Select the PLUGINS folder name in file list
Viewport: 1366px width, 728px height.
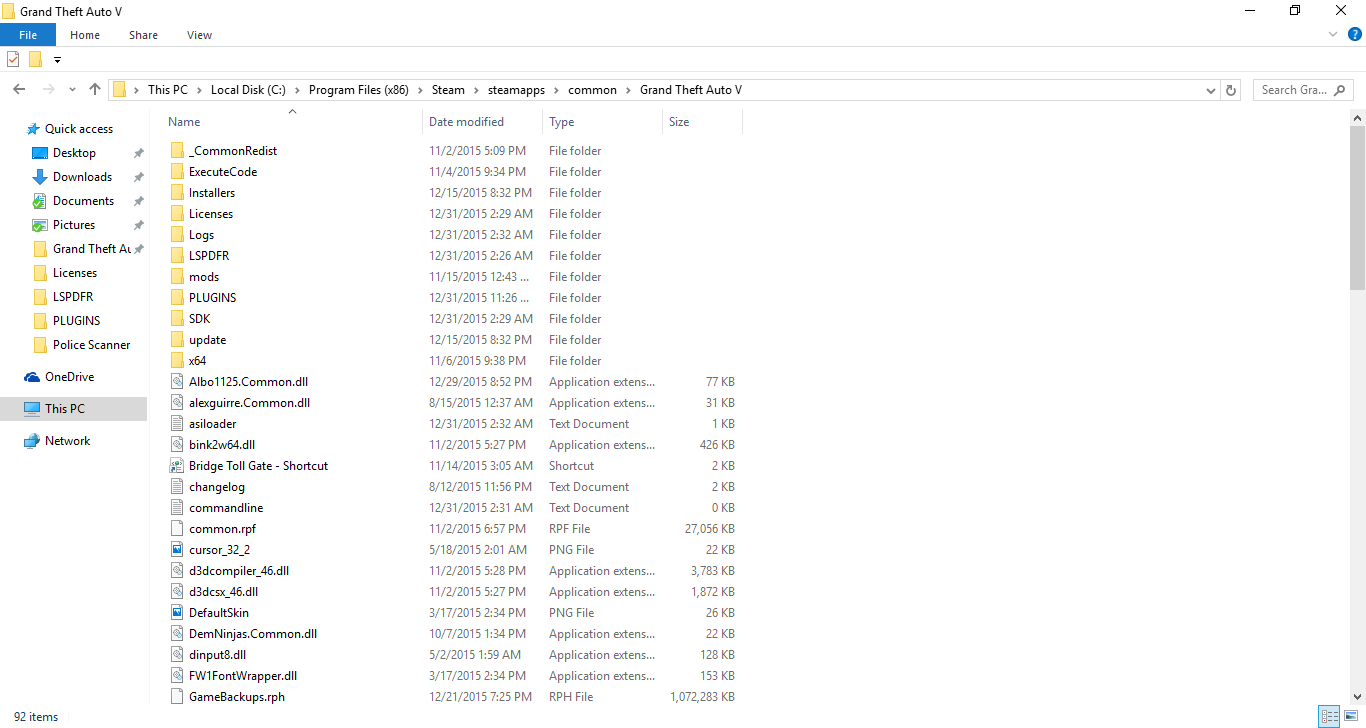(212, 298)
